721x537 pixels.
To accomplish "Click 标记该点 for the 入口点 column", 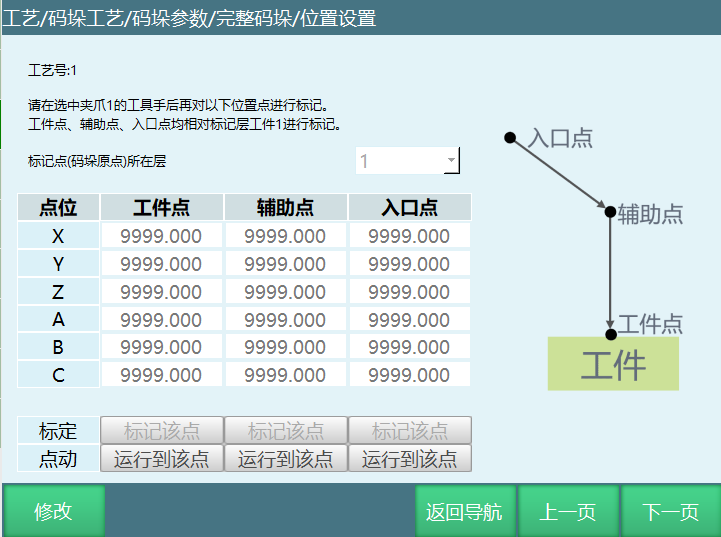I will click(409, 431).
